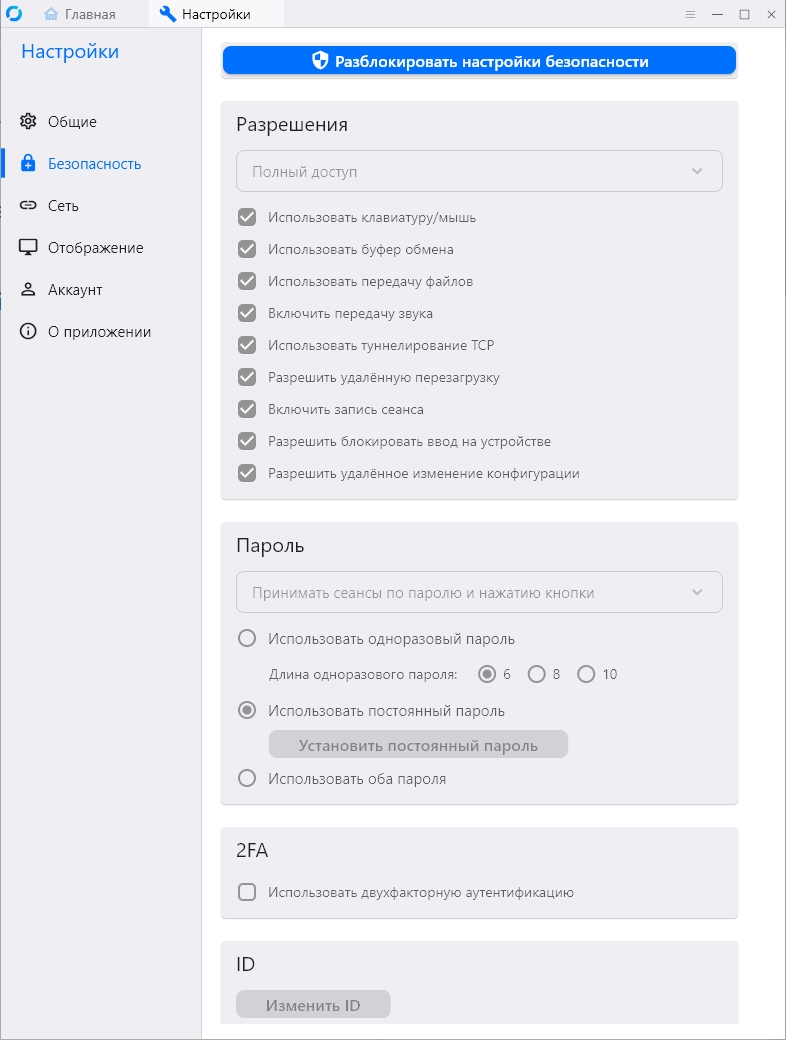786x1040 pixels.
Task: Switch to the Главная tab
Action: (x=80, y=14)
